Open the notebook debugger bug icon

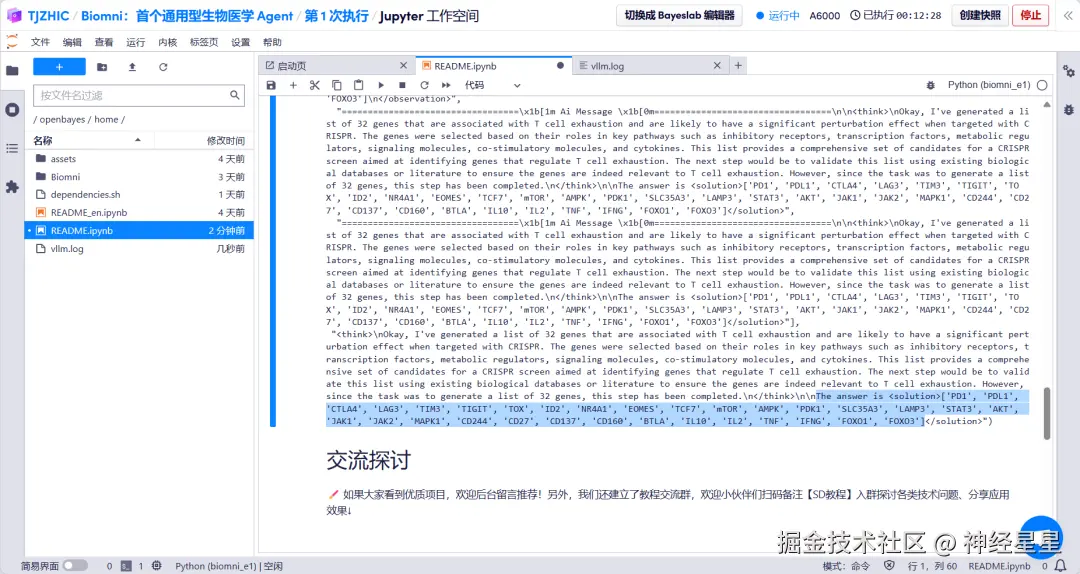click(x=931, y=85)
